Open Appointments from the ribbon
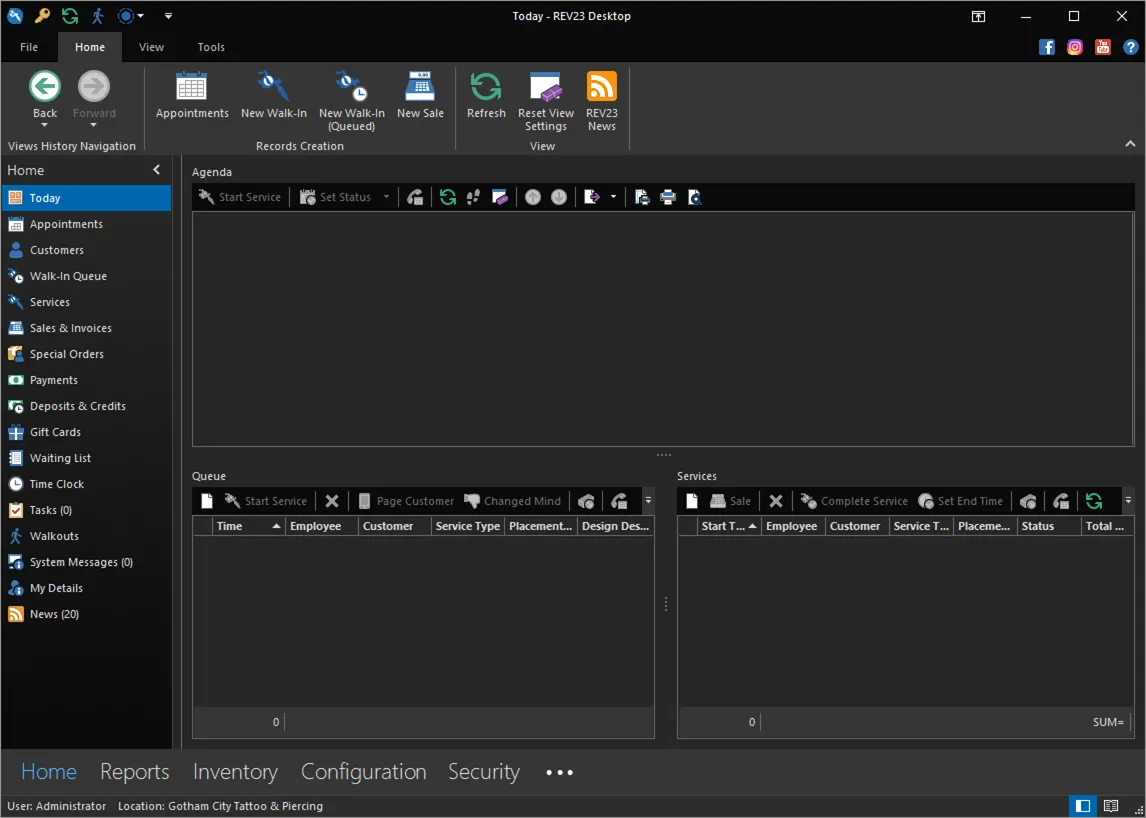 click(192, 95)
